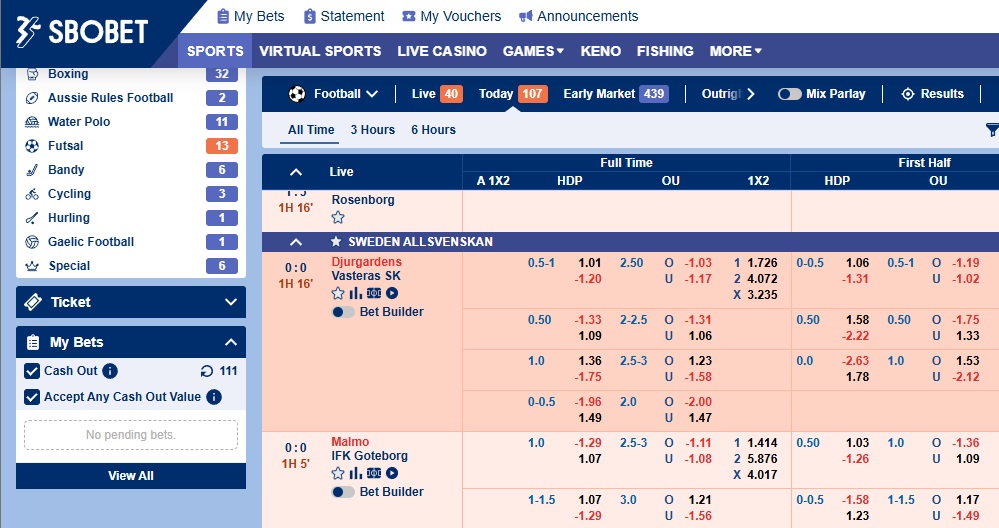Select Malmo away win odds 5.876
Viewport: 999px width, 528px height.
tap(763, 459)
